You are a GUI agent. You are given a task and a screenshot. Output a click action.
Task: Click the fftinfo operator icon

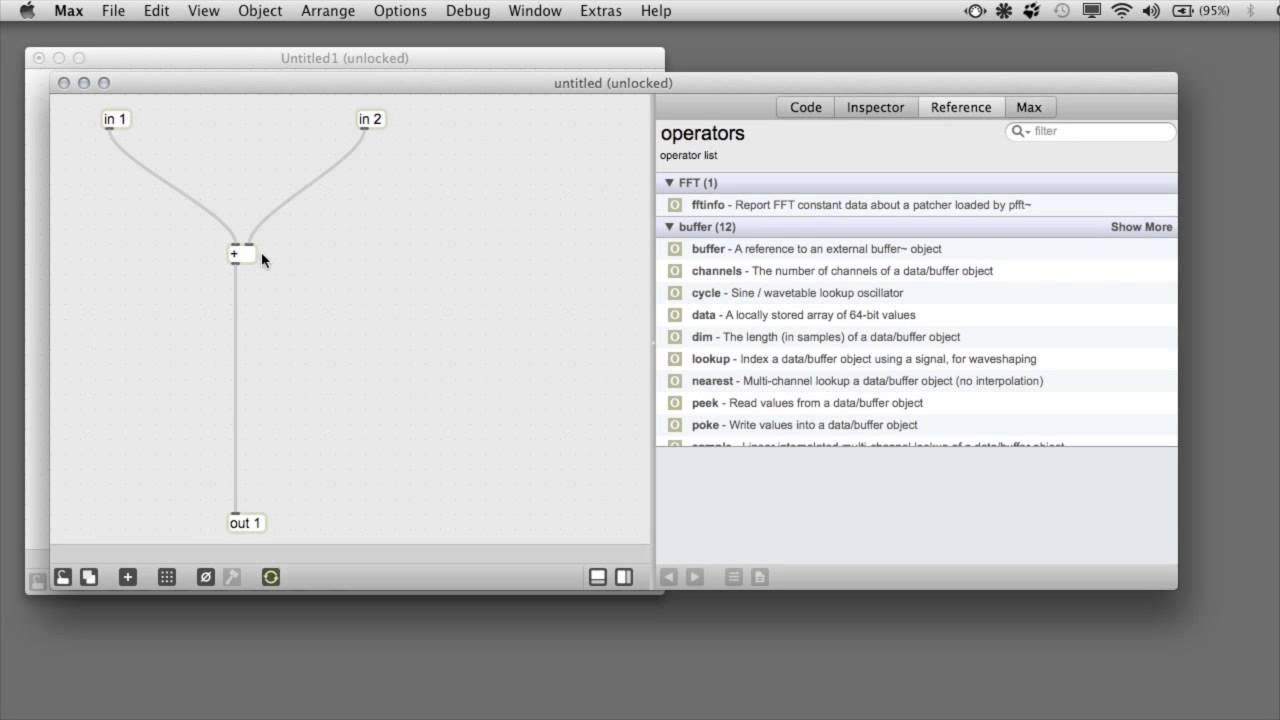[x=675, y=205]
